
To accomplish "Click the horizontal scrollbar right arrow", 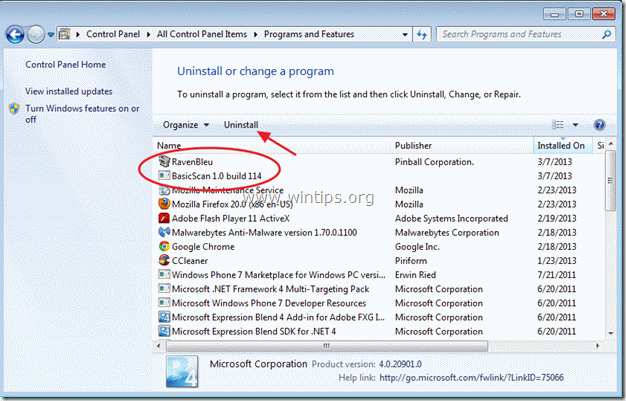I will tap(598, 345).
